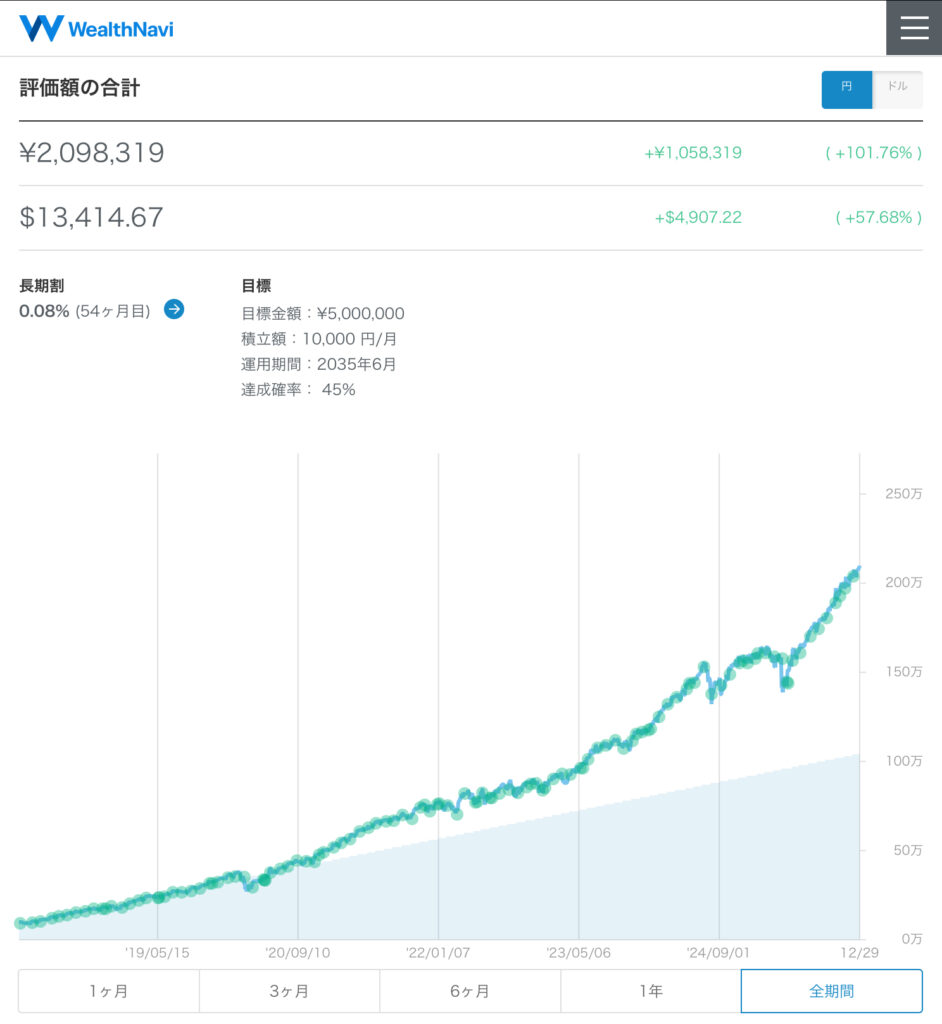The width and height of the screenshot is (942, 1024).
Task: Click the +¥1,058,319 yen gain
Action: point(693,153)
